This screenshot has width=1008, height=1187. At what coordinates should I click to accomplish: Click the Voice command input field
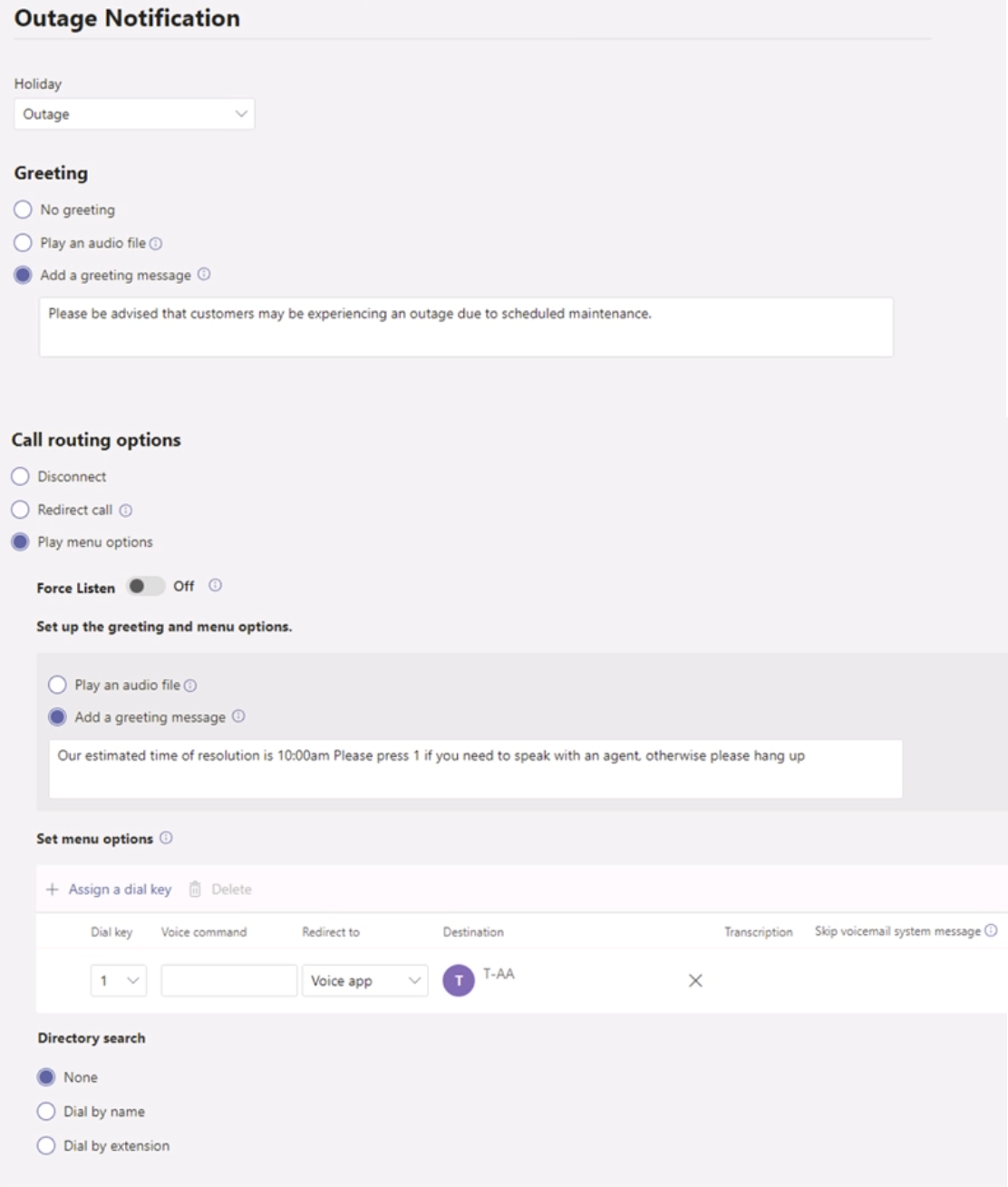coord(229,980)
